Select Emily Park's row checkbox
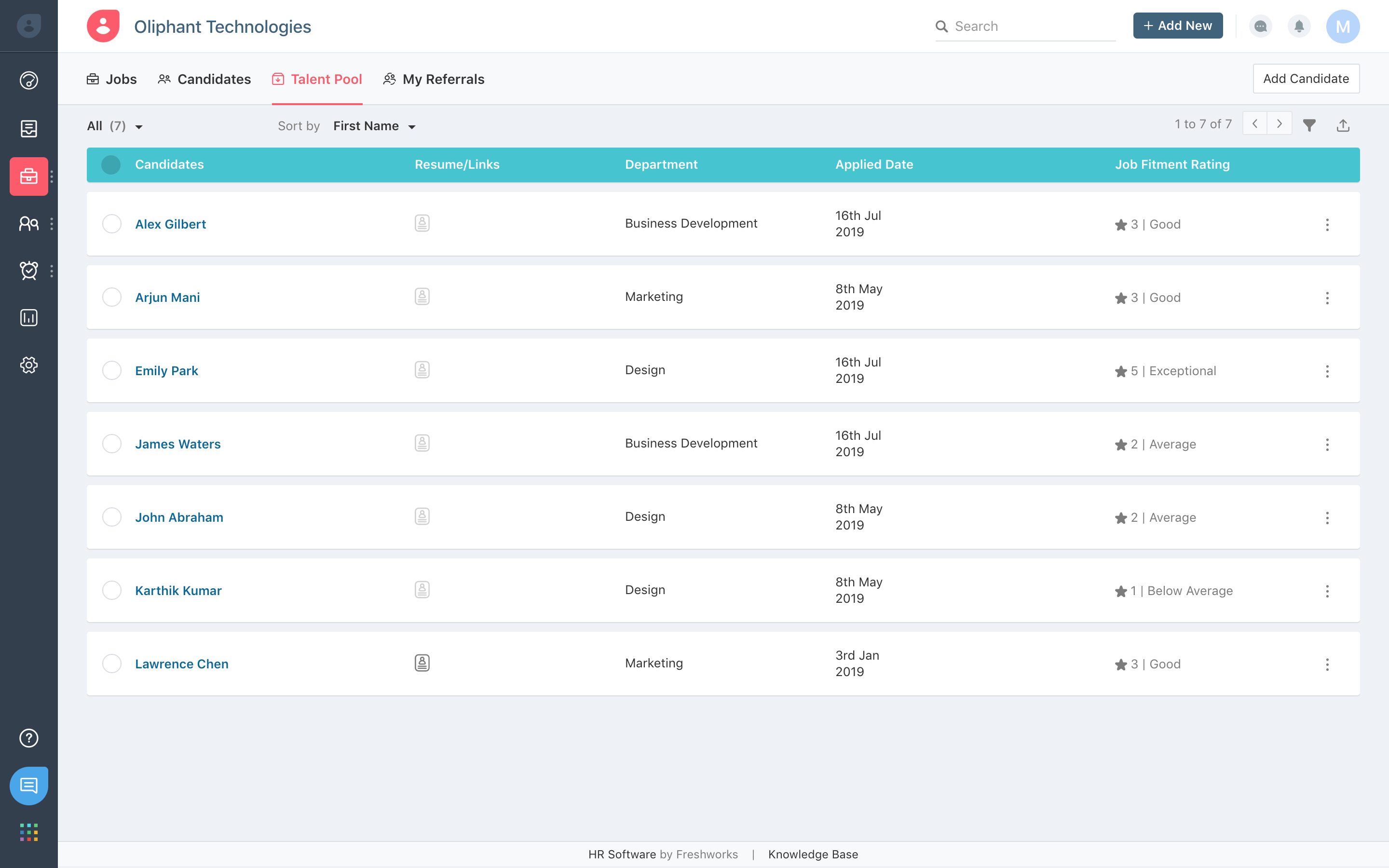 click(x=111, y=370)
